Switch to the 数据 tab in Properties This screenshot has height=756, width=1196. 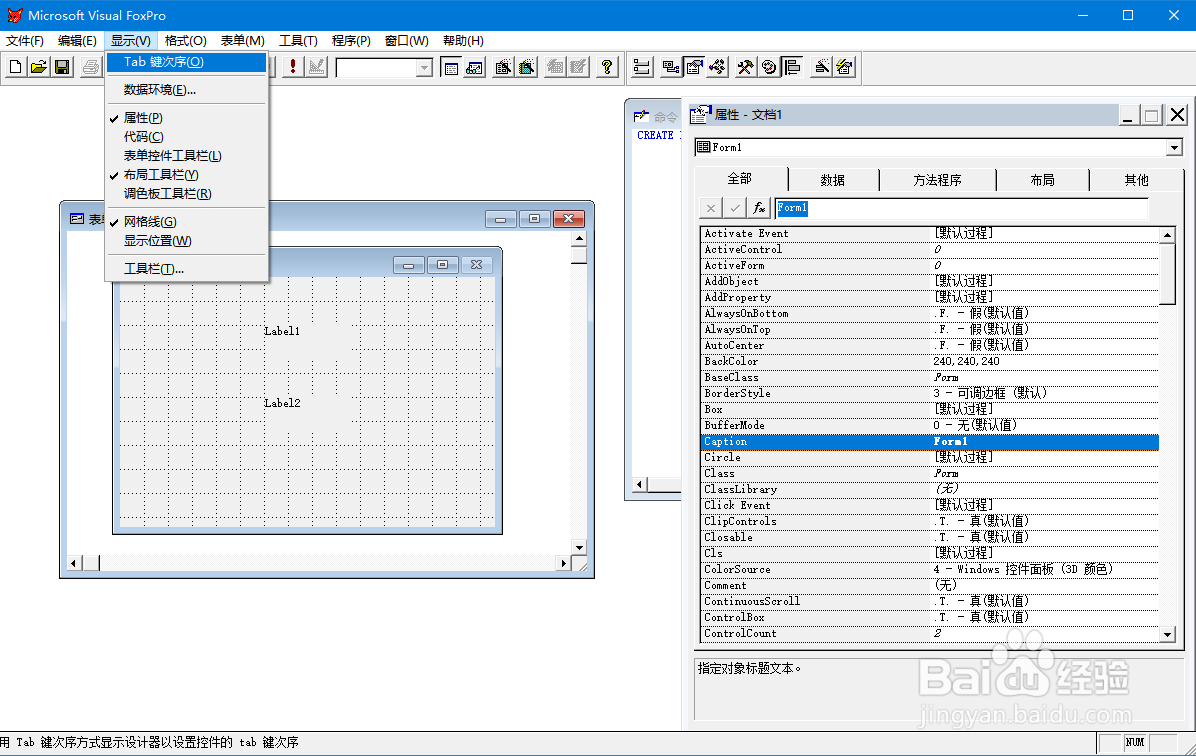coord(833,180)
